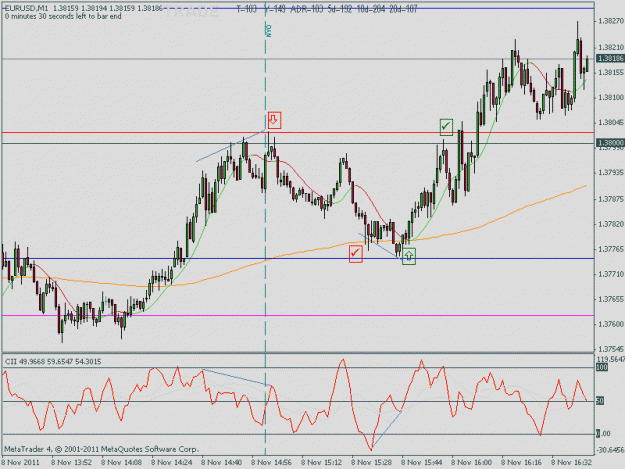This screenshot has width=625, height=469.
Task: Click the 1.37545 price axis label
Action: tap(611, 349)
